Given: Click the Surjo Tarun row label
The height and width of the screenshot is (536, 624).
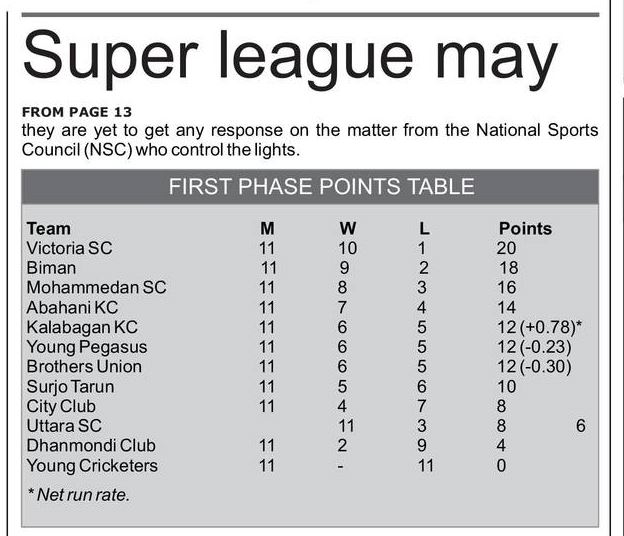Looking at the screenshot, I should (70, 387).
